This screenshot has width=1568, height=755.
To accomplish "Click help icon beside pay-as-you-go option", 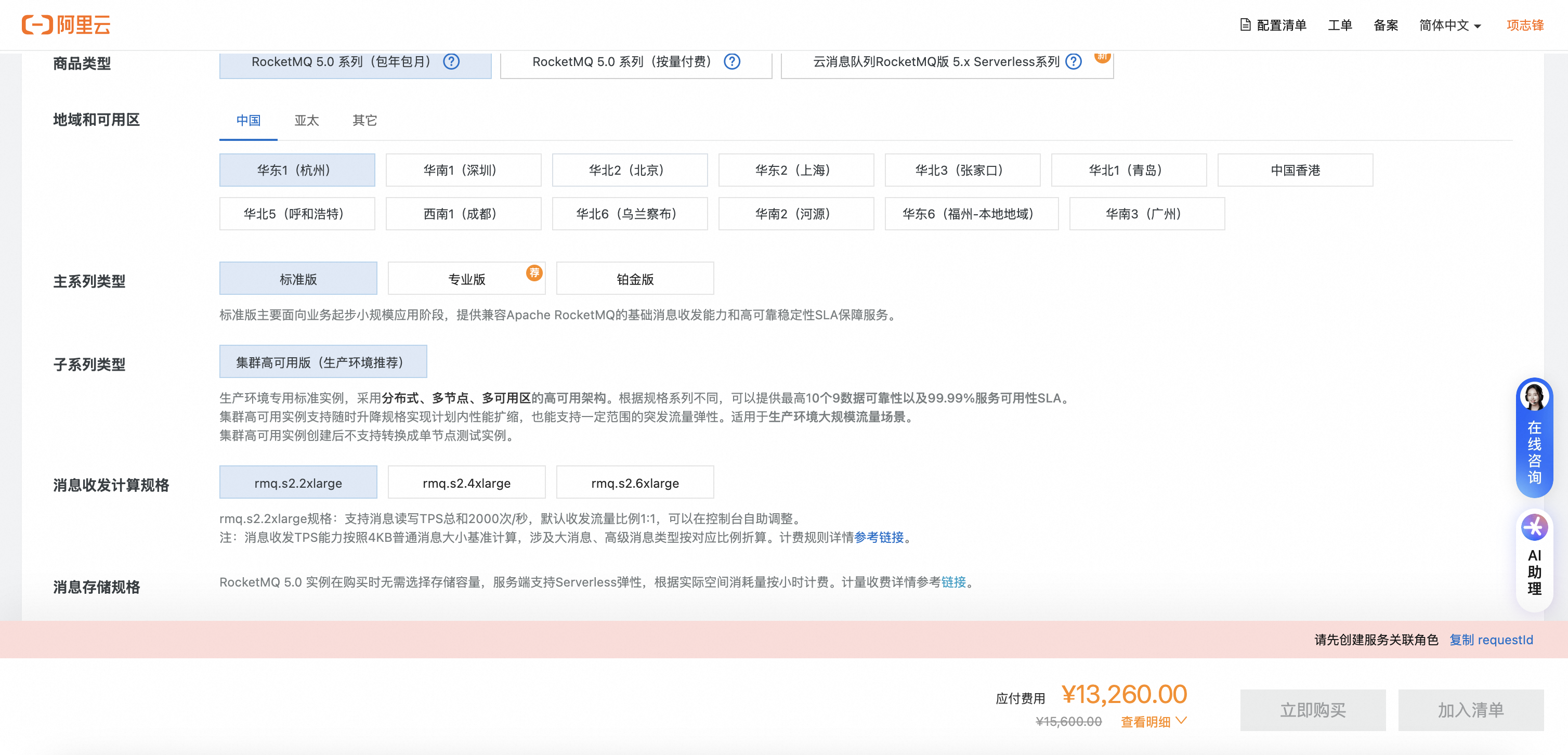I will click(731, 61).
